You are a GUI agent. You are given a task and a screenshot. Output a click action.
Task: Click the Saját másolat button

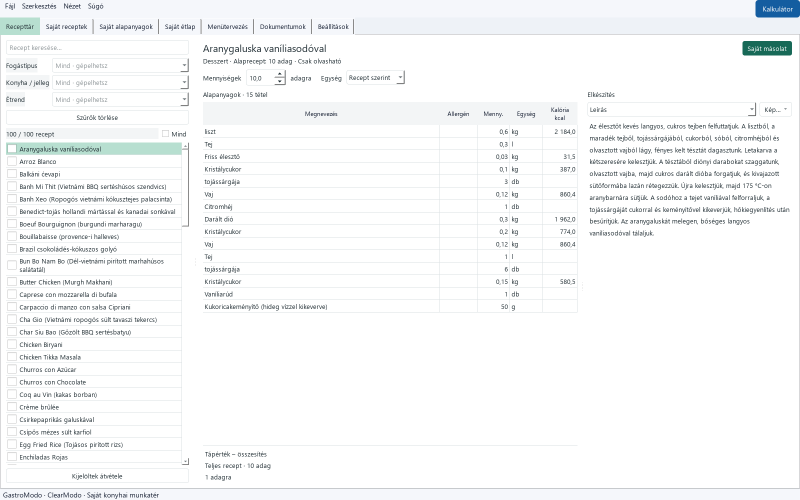click(767, 48)
